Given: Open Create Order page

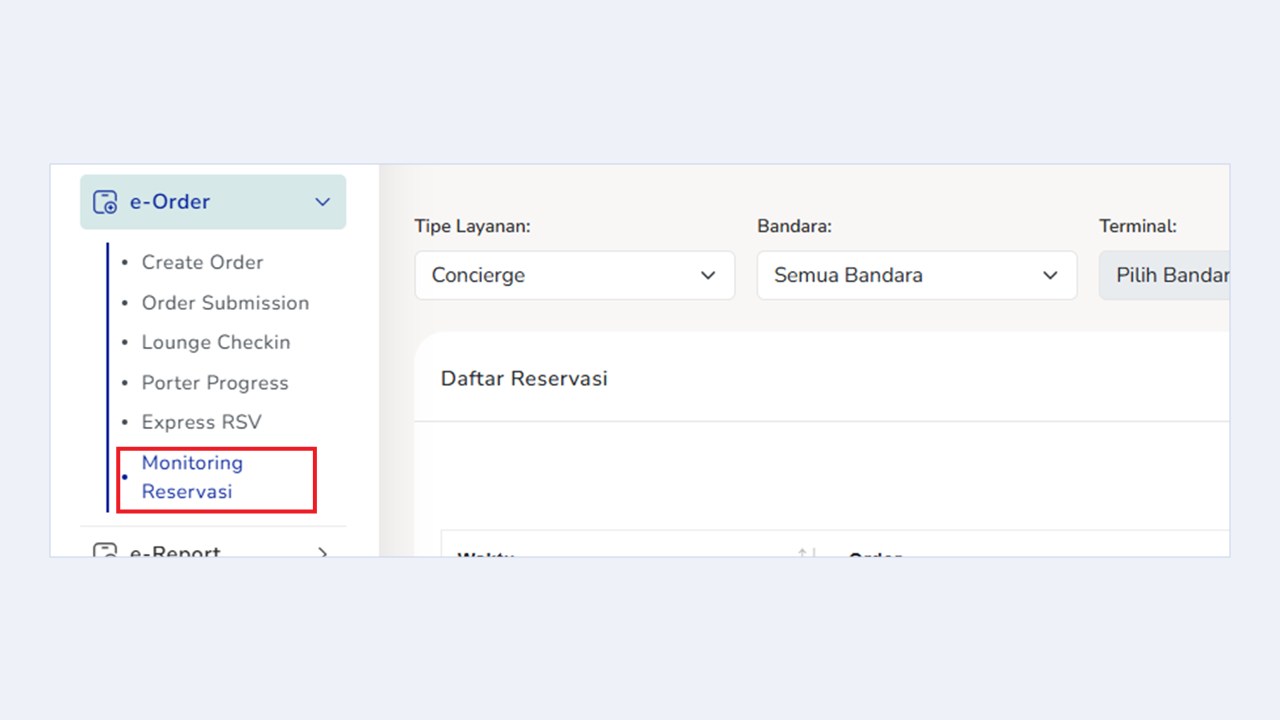Looking at the screenshot, I should coord(202,262).
